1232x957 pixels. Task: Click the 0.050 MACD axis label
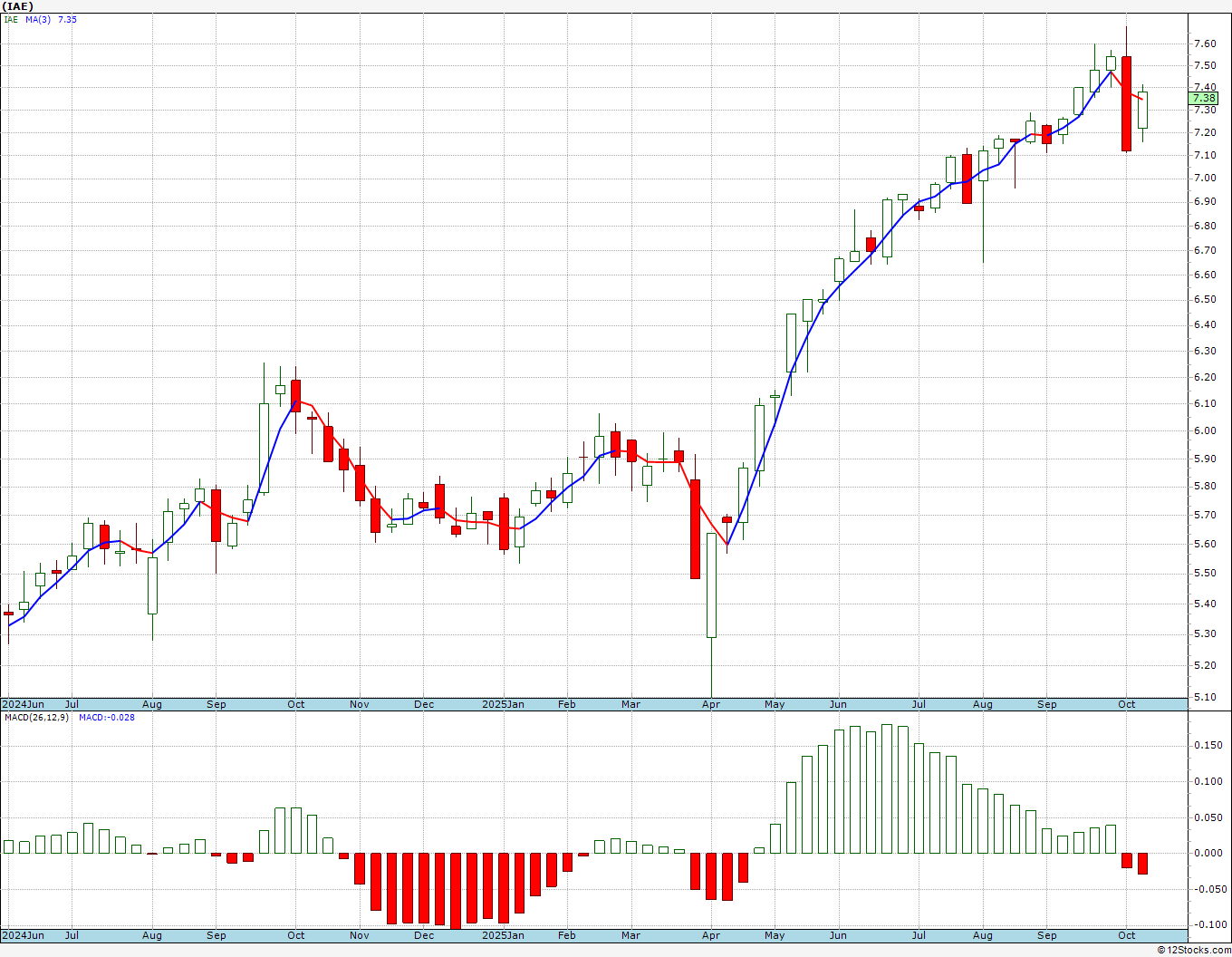pos(1208,817)
